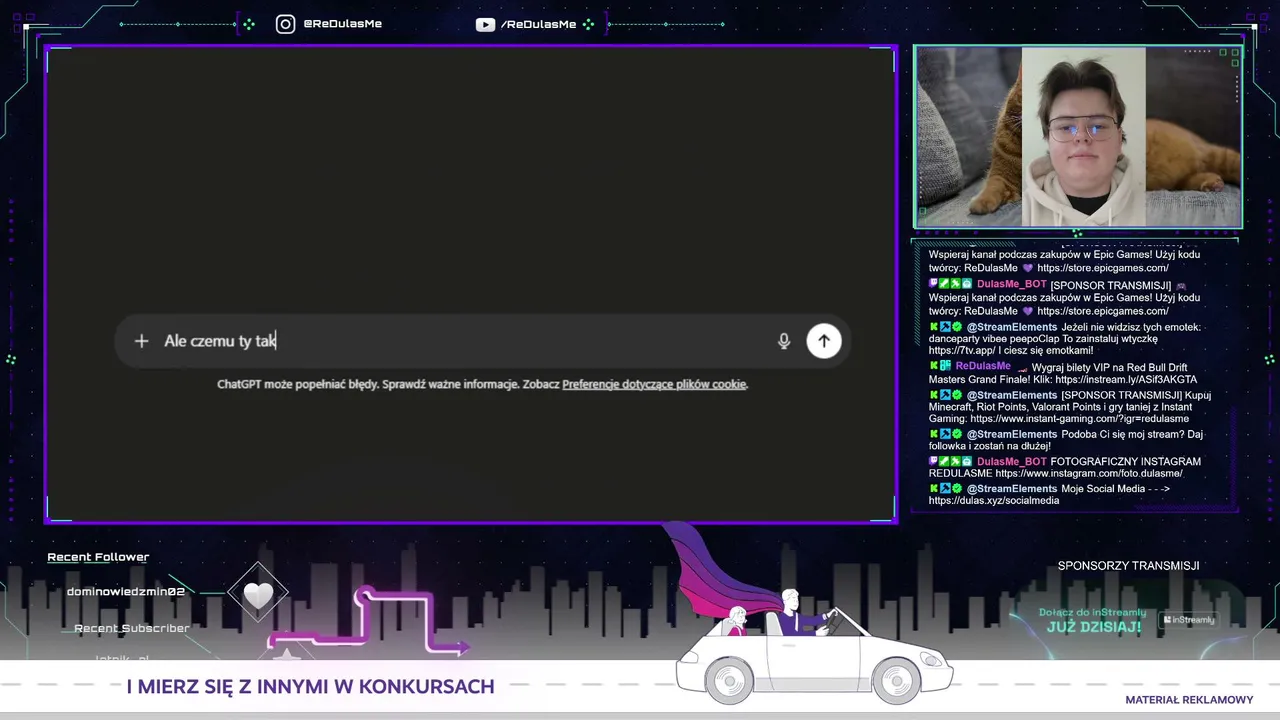The width and height of the screenshot is (1280, 720).
Task: Open the instant-gaming.com chat link
Action: 1079,419
